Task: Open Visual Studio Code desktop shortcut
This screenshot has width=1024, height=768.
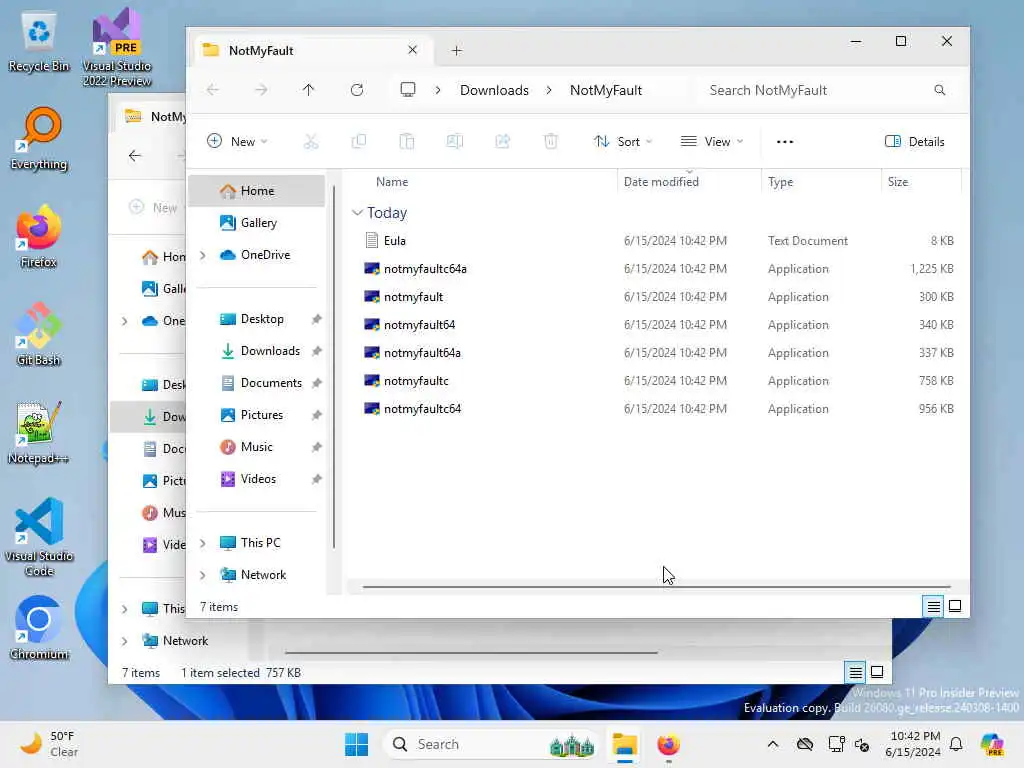Action: (39, 537)
